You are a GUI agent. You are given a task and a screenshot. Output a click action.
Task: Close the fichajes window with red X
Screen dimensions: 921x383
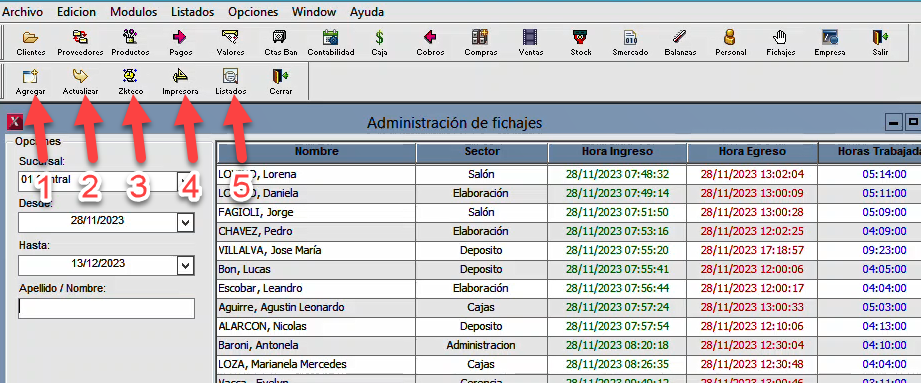(16, 122)
